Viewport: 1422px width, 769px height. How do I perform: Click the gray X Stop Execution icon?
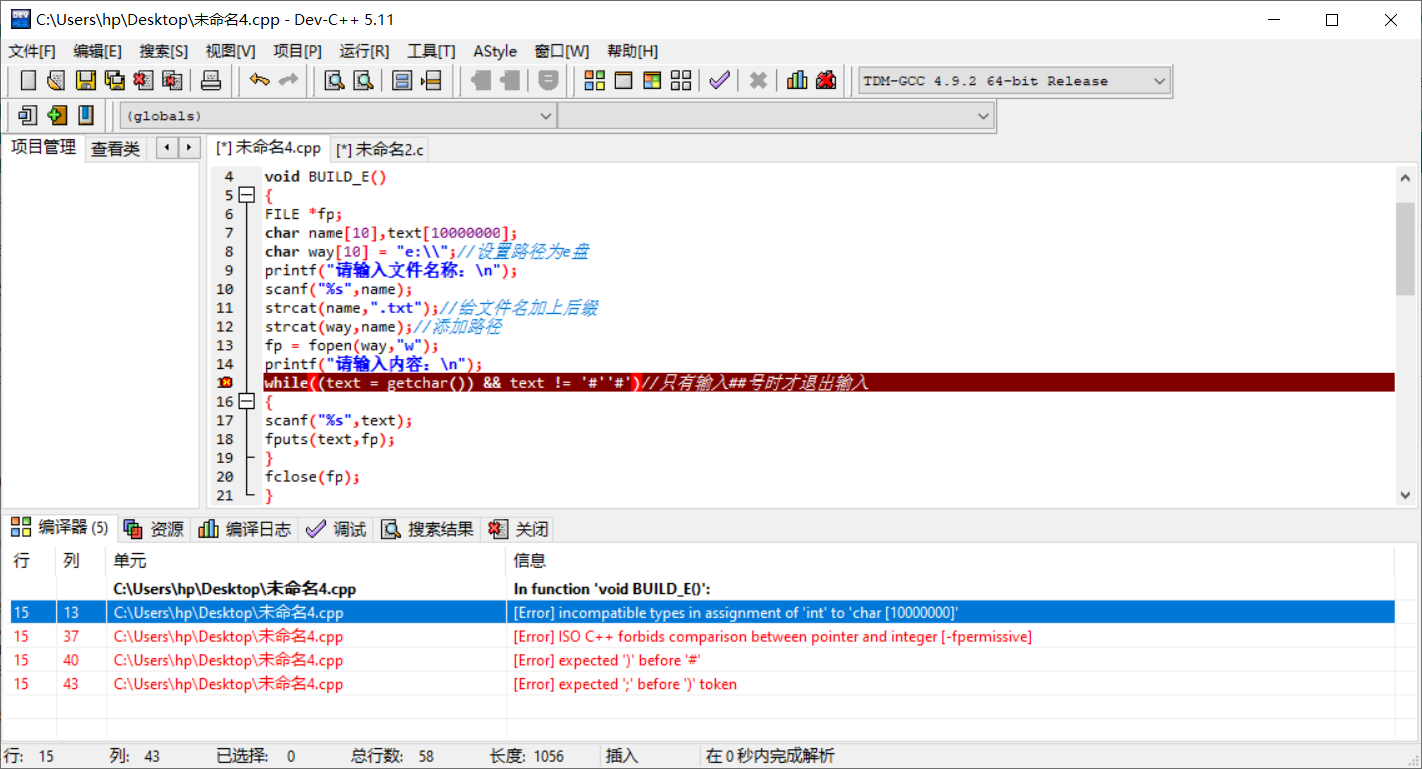pos(758,81)
